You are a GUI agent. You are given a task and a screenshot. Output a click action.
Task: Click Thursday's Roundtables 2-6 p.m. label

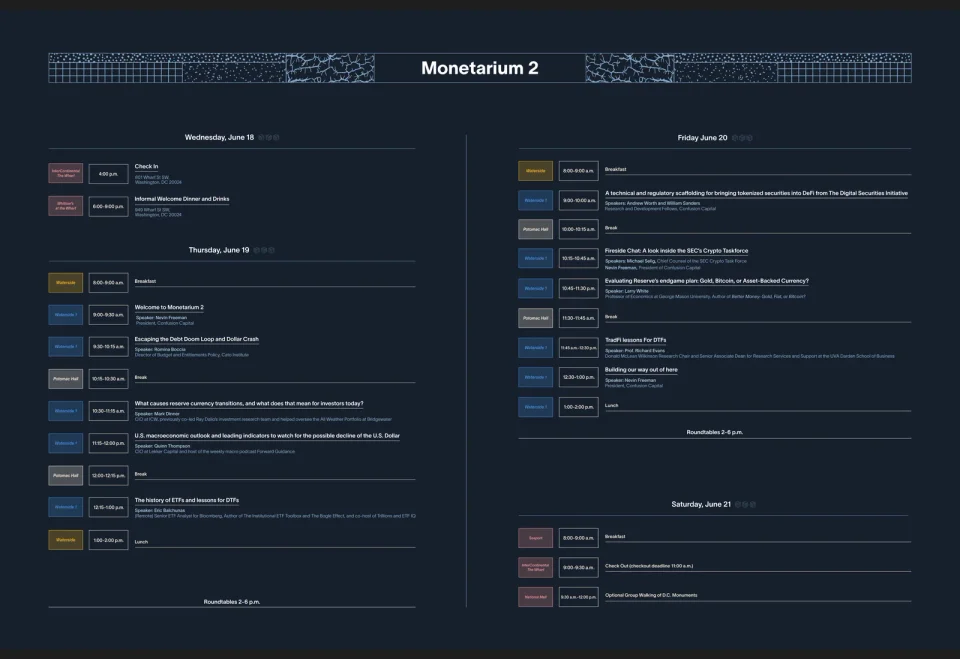231,602
